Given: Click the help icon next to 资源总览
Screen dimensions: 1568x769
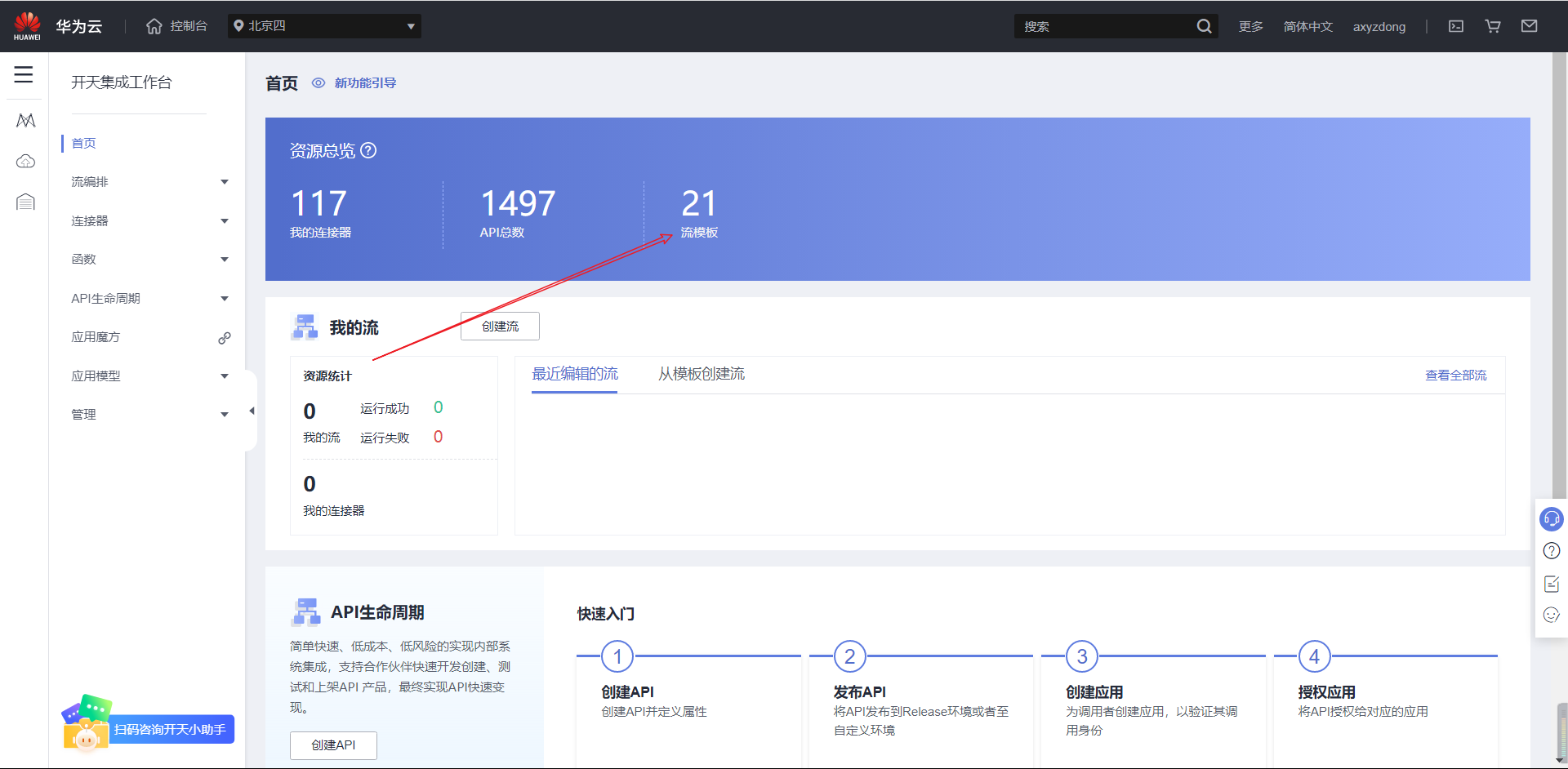Looking at the screenshot, I should tap(368, 150).
